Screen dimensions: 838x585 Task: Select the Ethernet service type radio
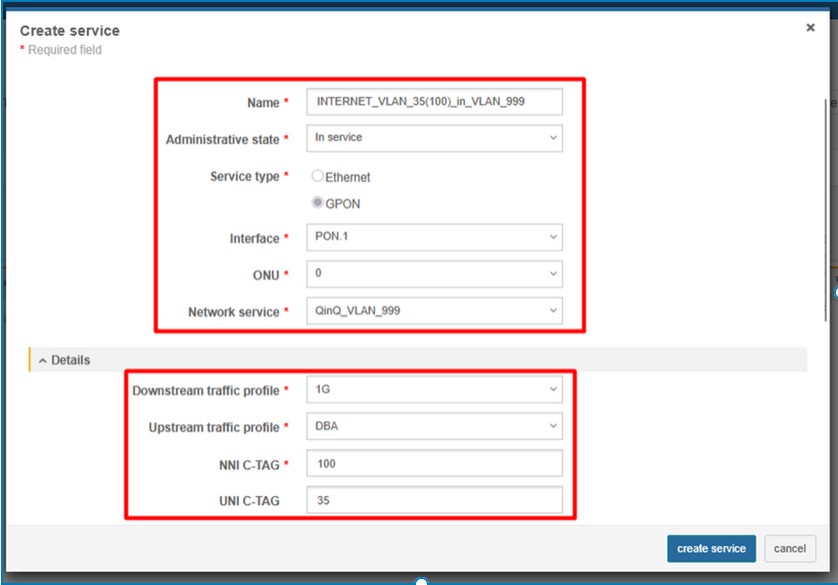click(x=318, y=176)
